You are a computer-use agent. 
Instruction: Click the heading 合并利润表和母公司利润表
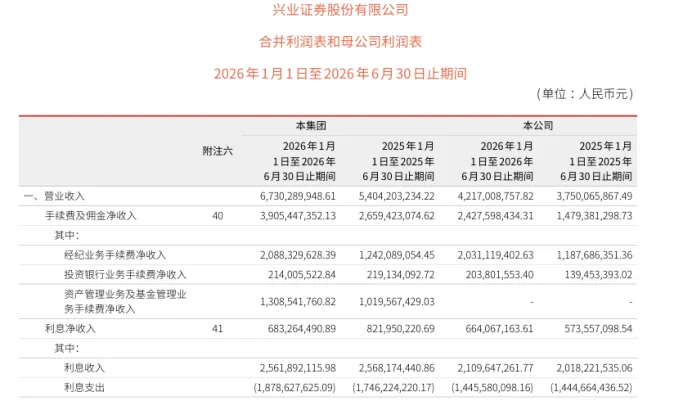[x=340, y=41]
